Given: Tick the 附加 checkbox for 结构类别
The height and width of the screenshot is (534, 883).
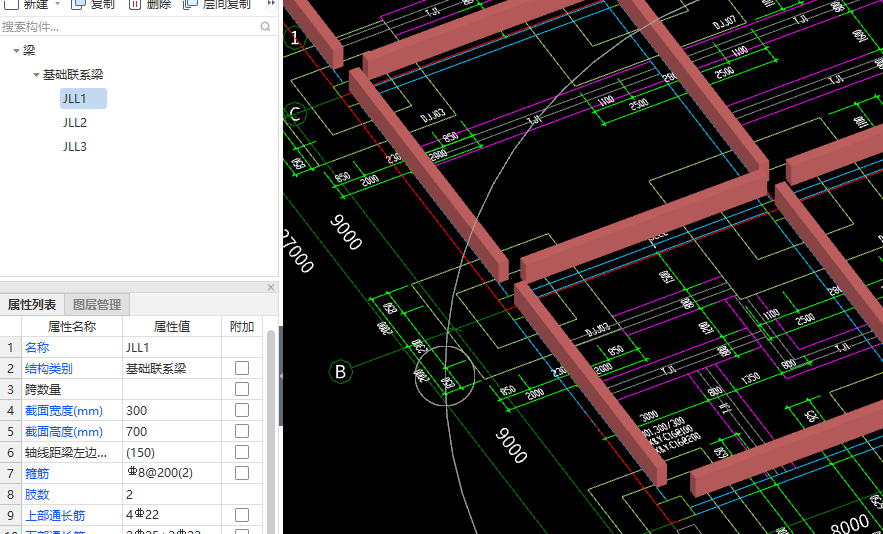Looking at the screenshot, I should point(242,368).
